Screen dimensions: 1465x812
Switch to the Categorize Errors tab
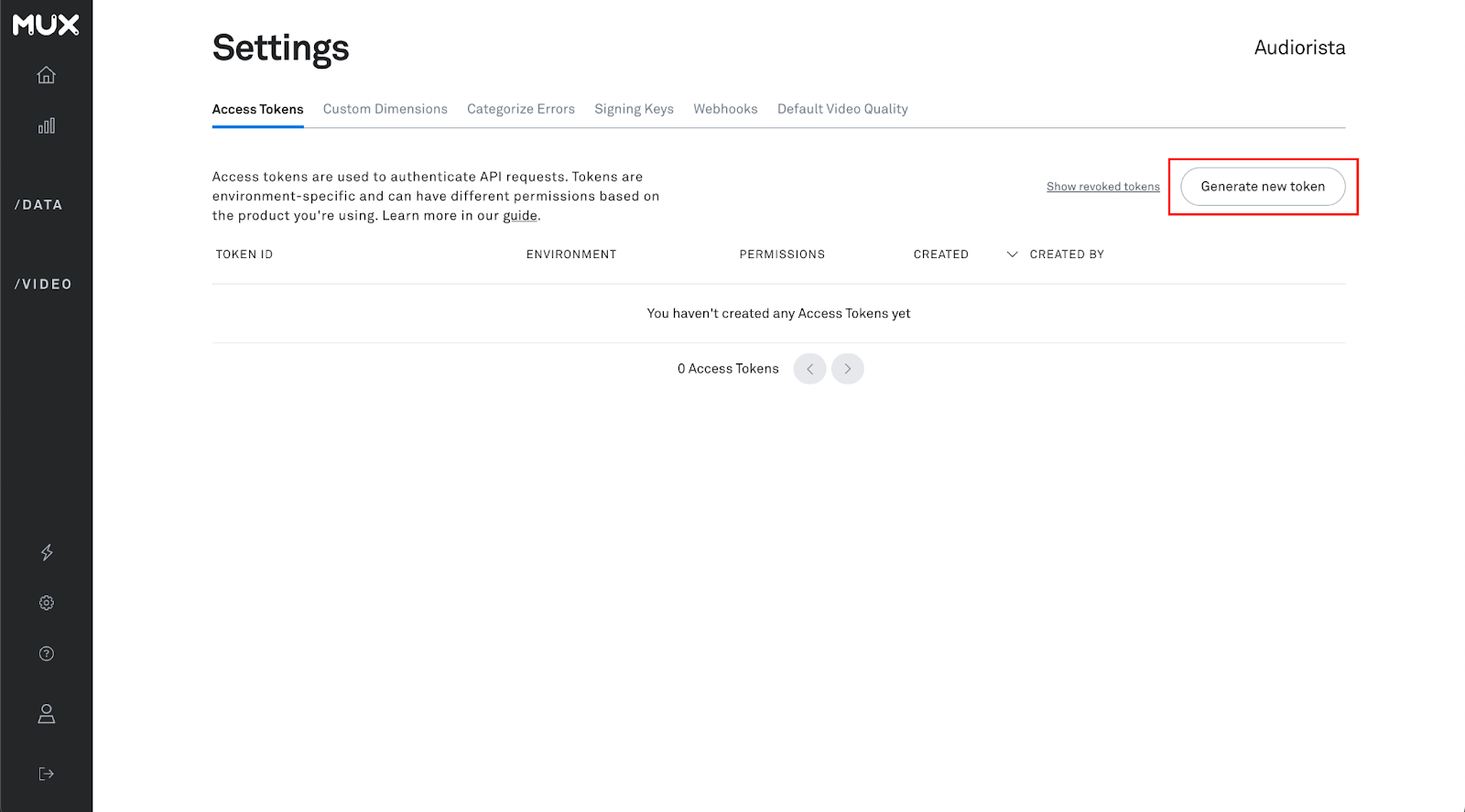point(521,109)
